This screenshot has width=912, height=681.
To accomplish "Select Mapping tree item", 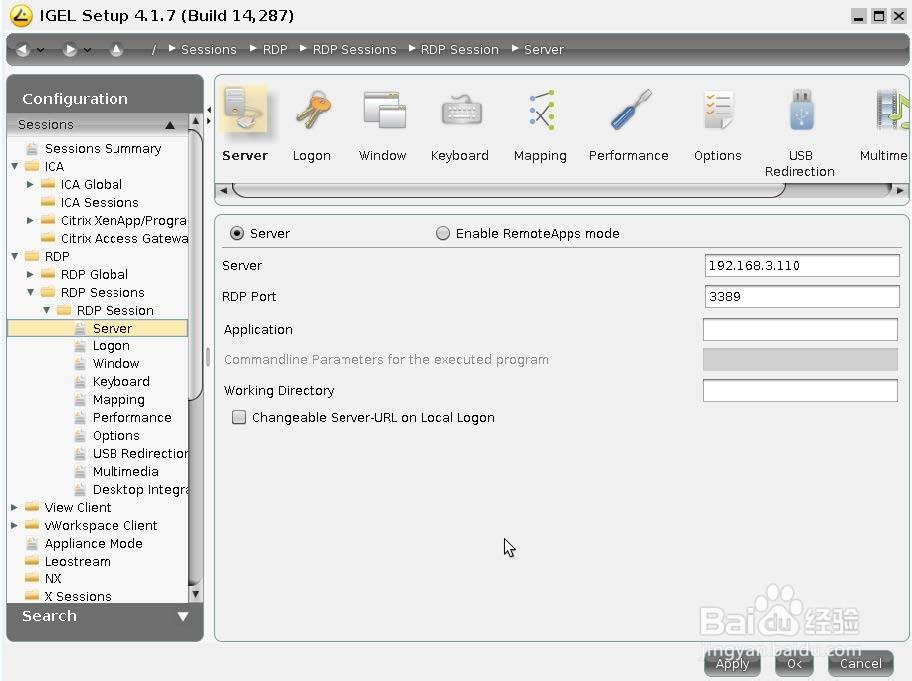I will click(119, 400).
